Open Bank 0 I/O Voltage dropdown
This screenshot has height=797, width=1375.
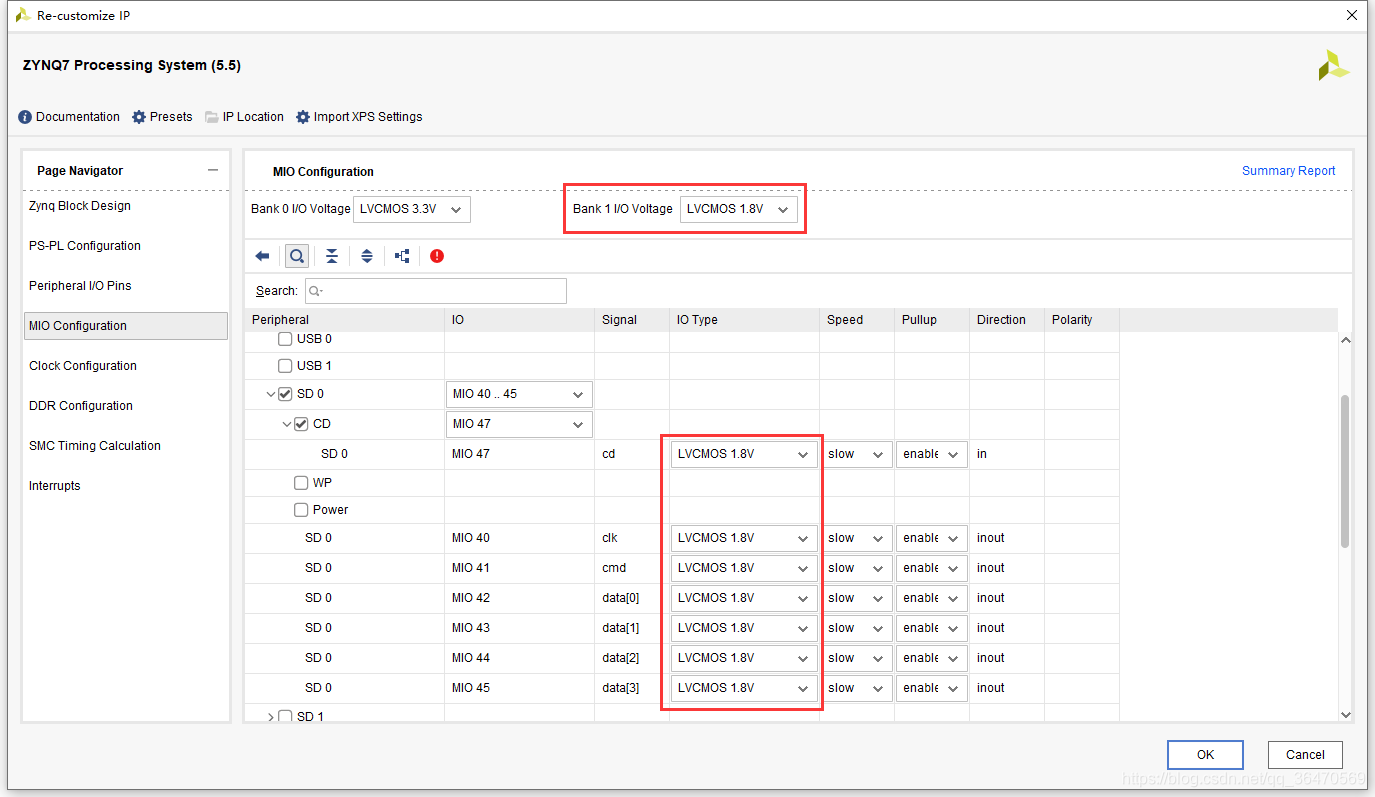tap(411, 209)
